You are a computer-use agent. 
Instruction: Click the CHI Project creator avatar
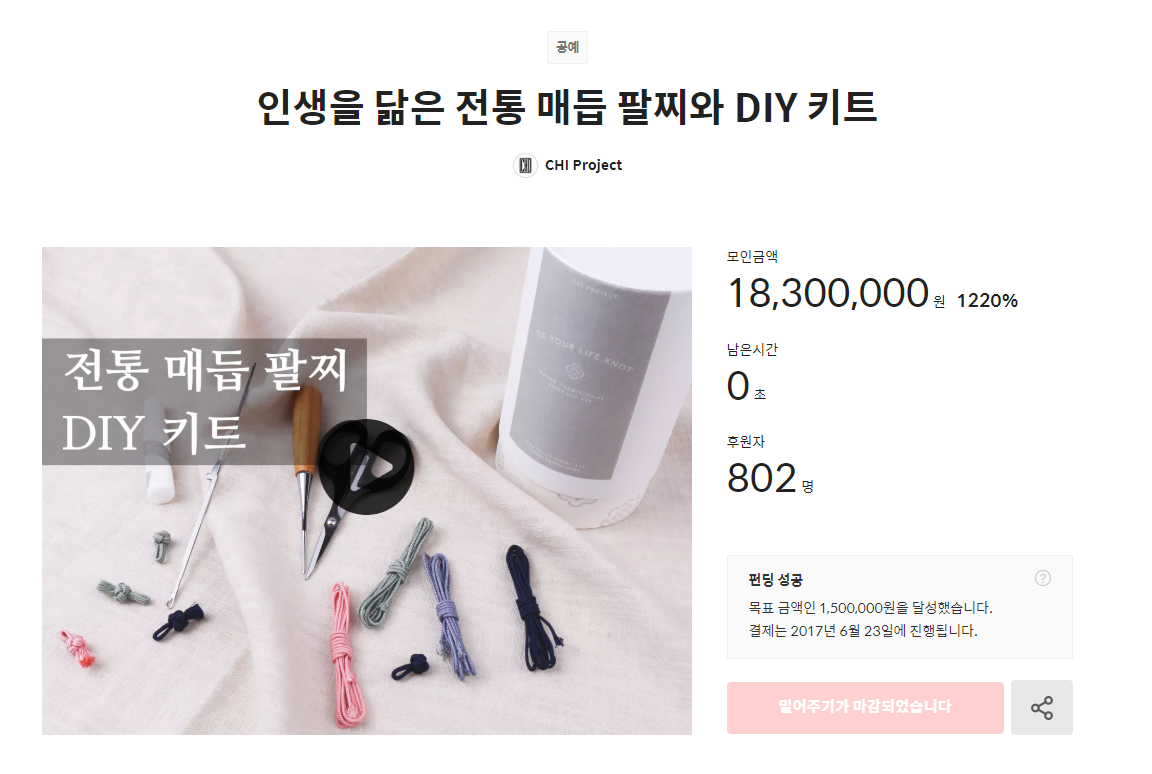click(525, 165)
